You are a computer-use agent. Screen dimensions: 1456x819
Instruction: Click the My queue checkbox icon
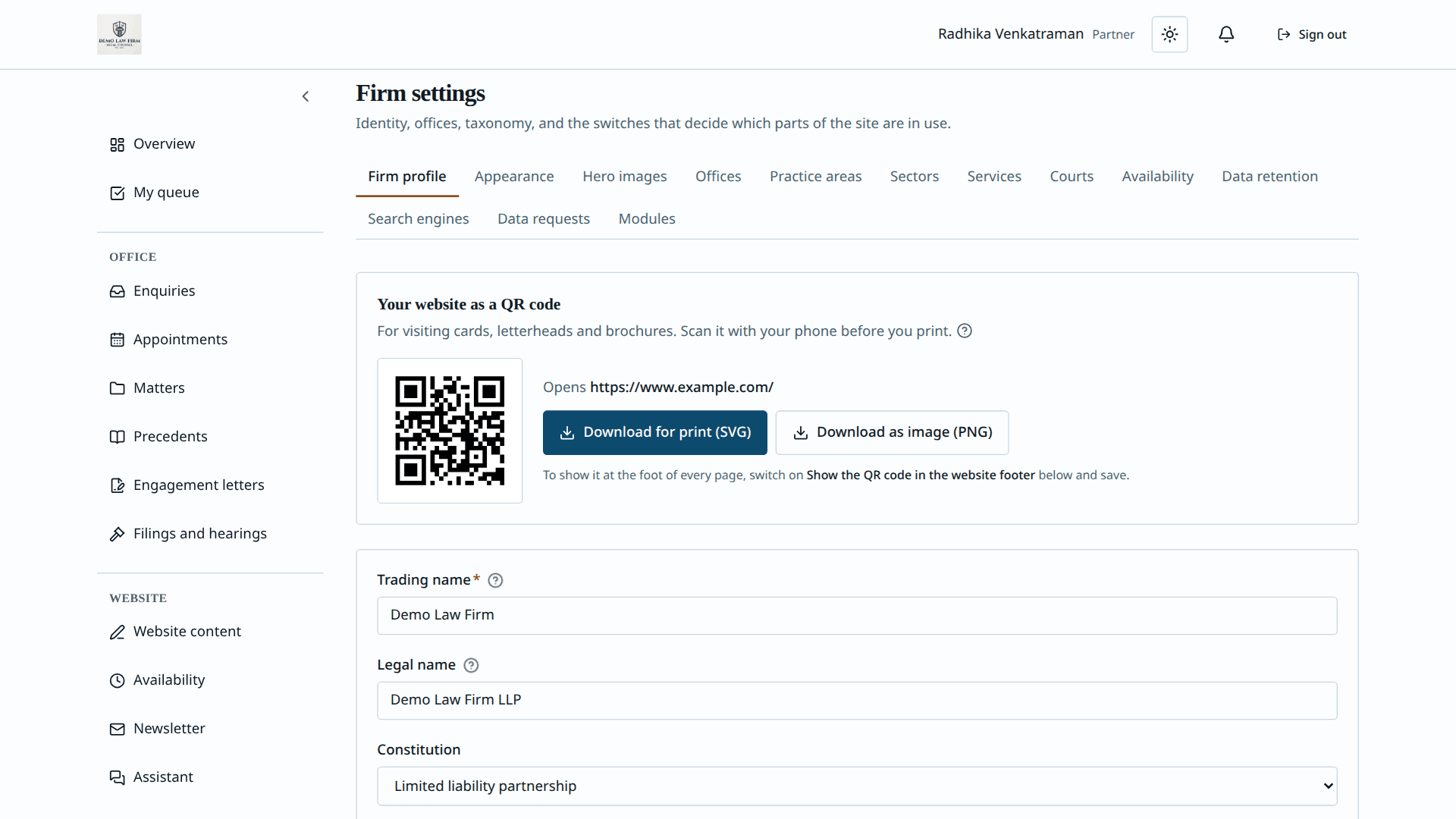pyautogui.click(x=117, y=193)
